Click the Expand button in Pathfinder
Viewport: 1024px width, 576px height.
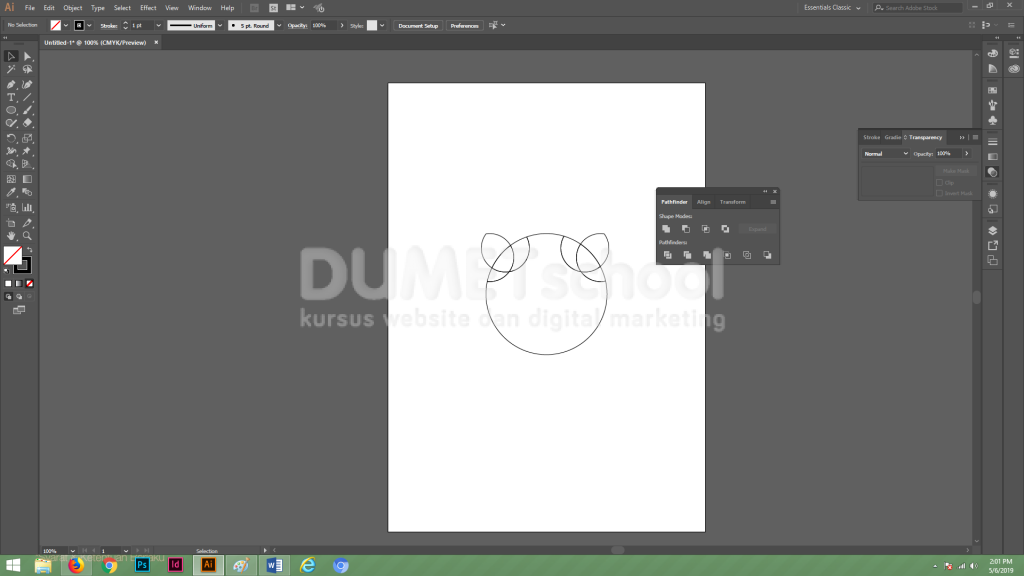[x=758, y=229]
